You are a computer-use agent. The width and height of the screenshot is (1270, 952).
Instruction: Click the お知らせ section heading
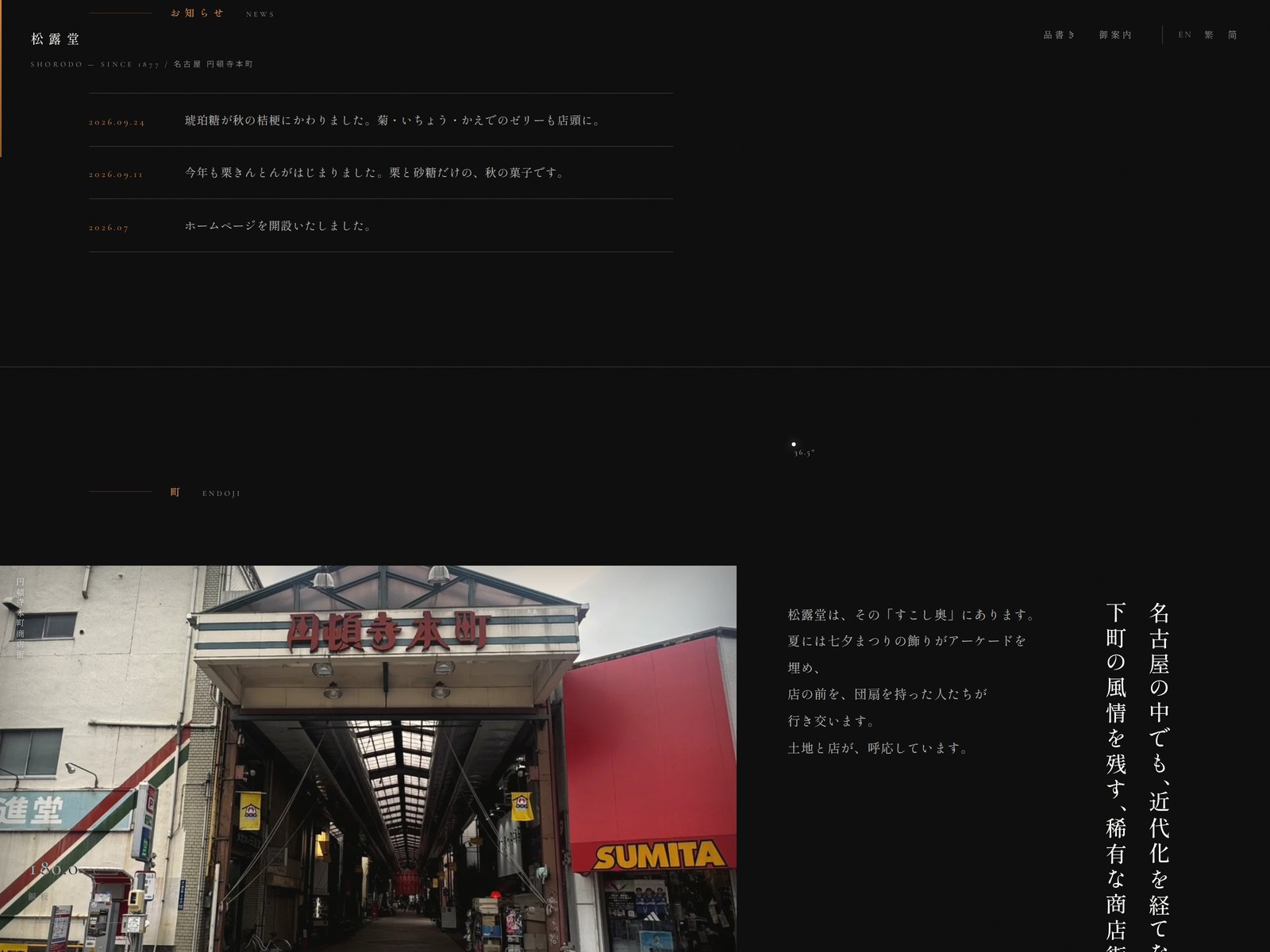[198, 13]
